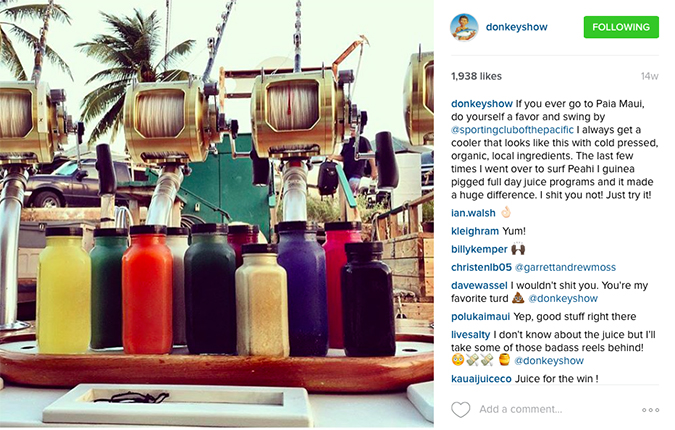
Task: Open the three-dot more options menu
Action: pyautogui.click(x=650, y=410)
